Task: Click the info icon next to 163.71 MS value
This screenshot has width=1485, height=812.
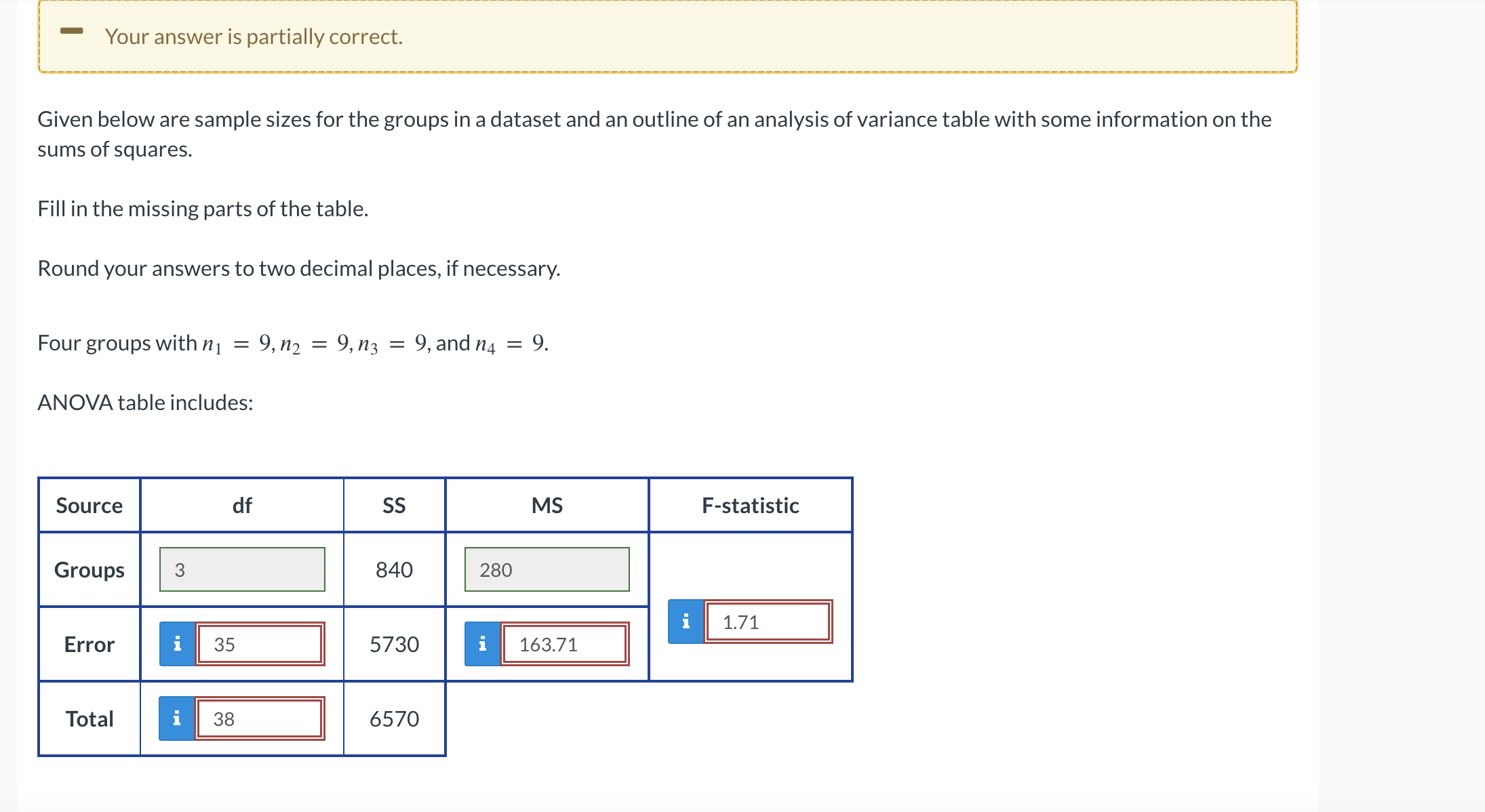Action: (x=483, y=644)
